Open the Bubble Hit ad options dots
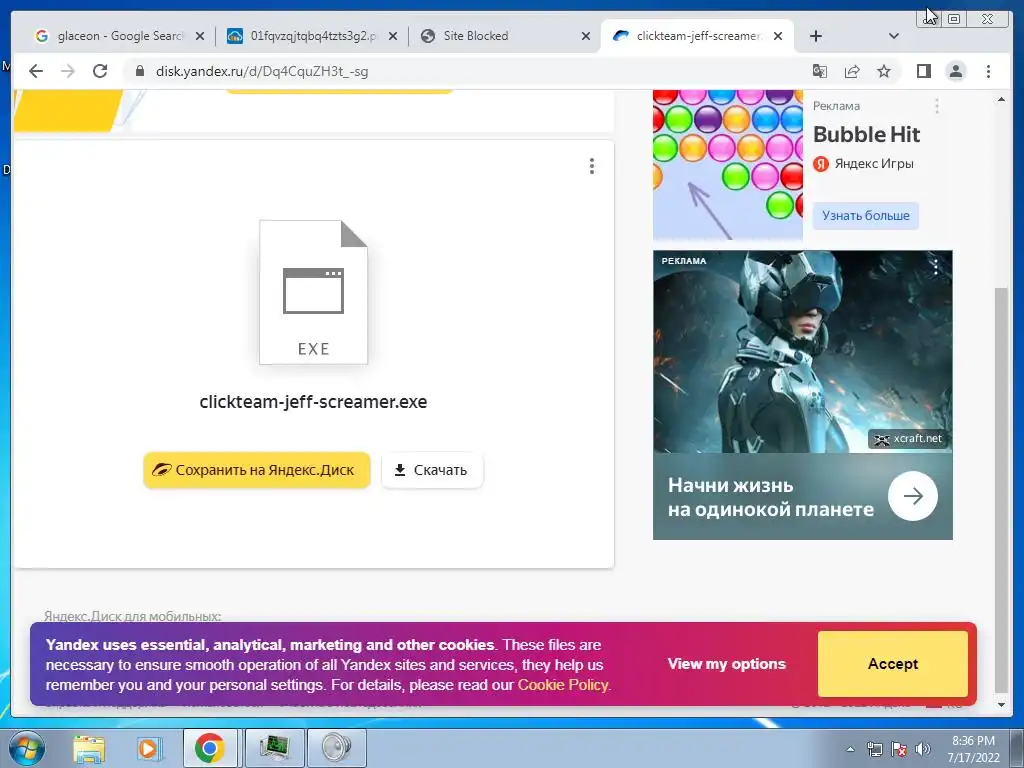 point(936,106)
